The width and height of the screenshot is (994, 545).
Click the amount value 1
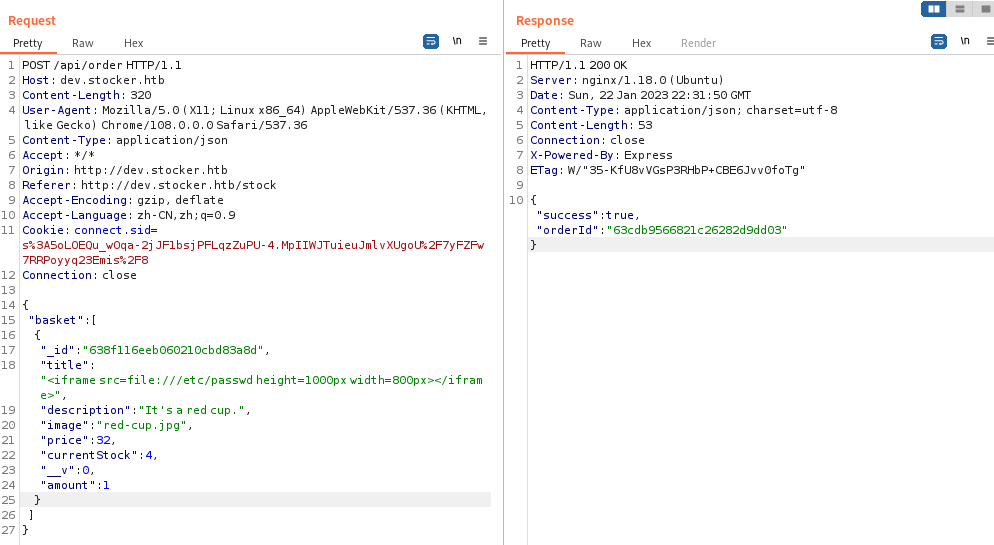click(x=106, y=485)
